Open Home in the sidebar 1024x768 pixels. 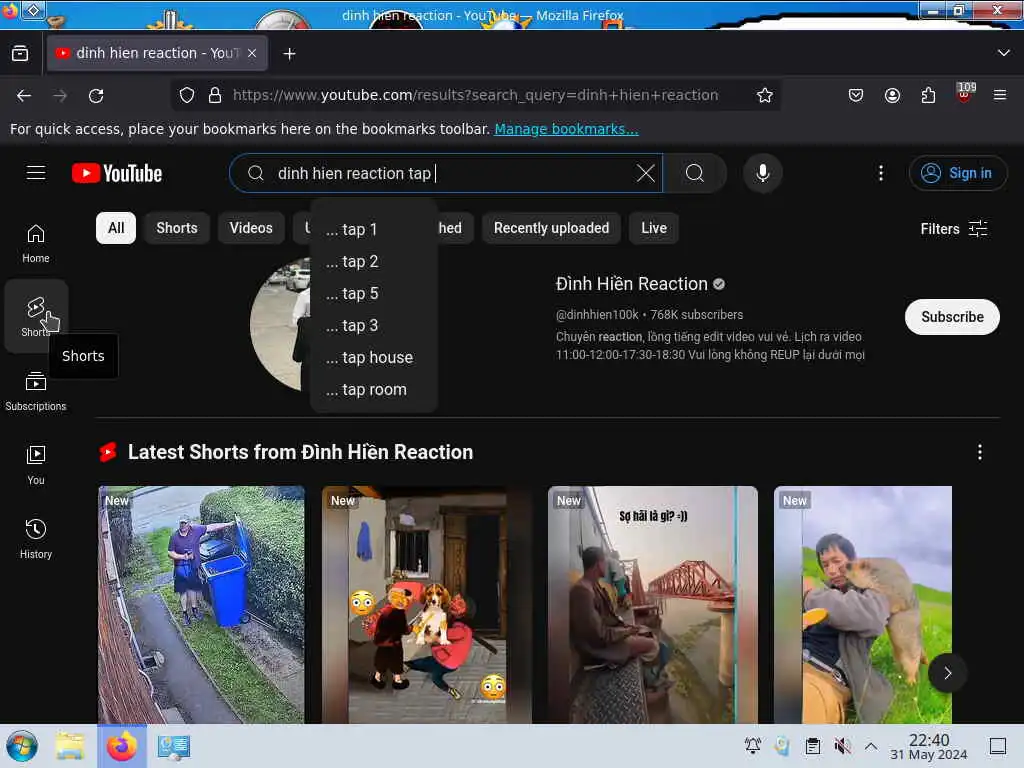point(36,243)
